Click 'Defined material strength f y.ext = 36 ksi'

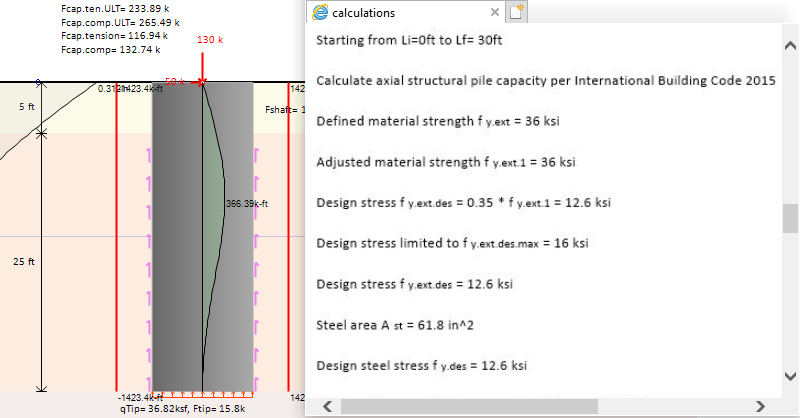pyautogui.click(x=438, y=121)
